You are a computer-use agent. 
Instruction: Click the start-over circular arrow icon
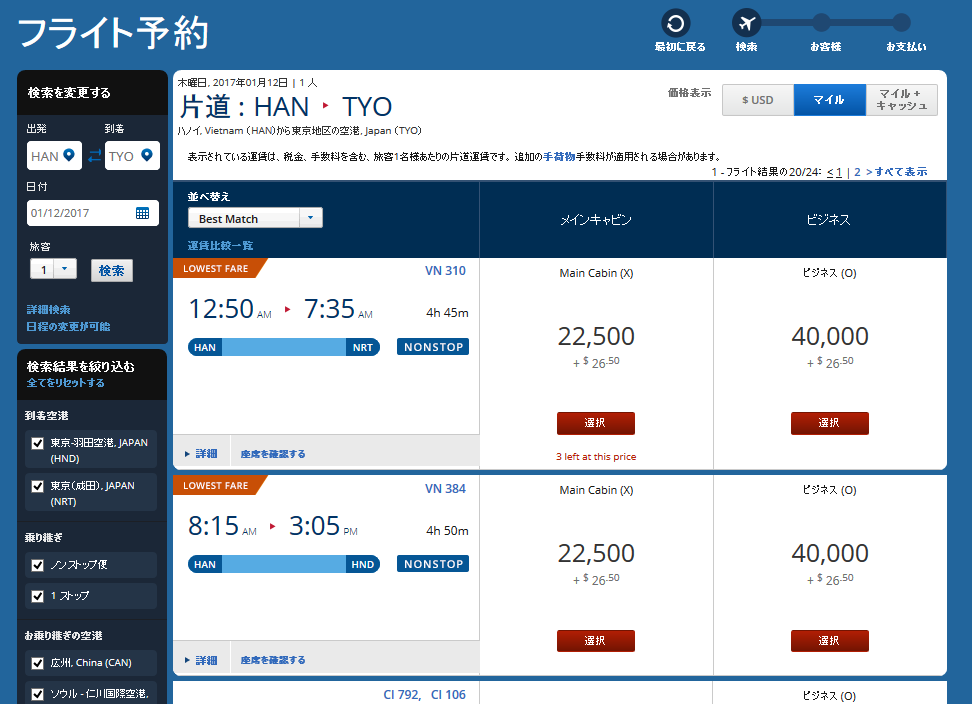(x=675, y=23)
